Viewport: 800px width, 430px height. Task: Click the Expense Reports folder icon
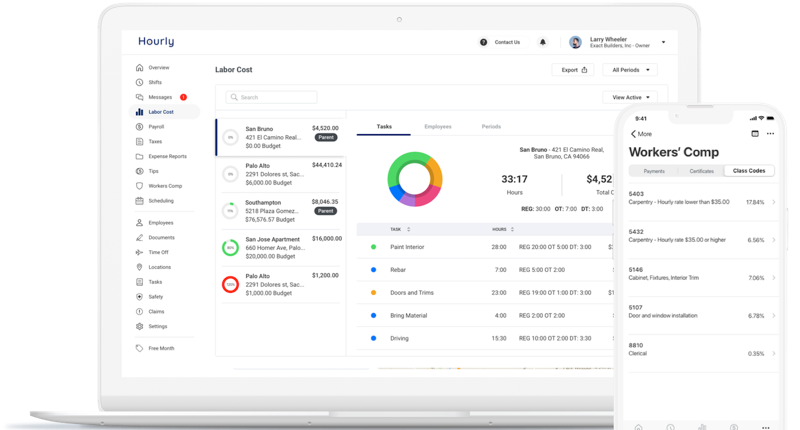(x=139, y=156)
